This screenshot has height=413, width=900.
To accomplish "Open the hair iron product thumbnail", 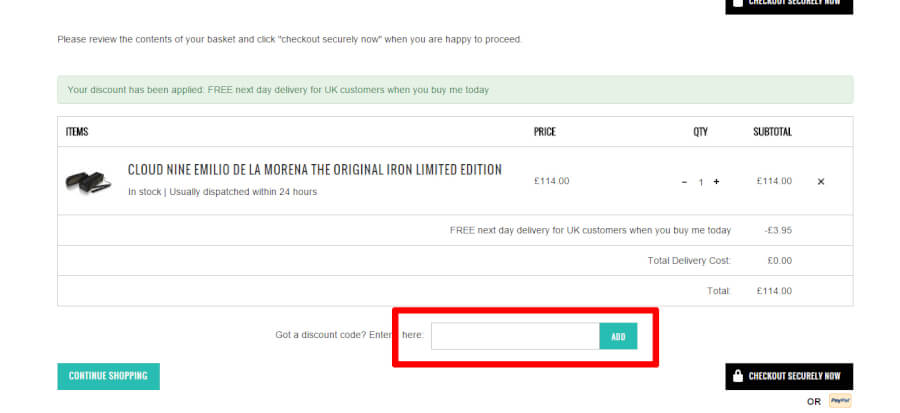I will (89, 181).
